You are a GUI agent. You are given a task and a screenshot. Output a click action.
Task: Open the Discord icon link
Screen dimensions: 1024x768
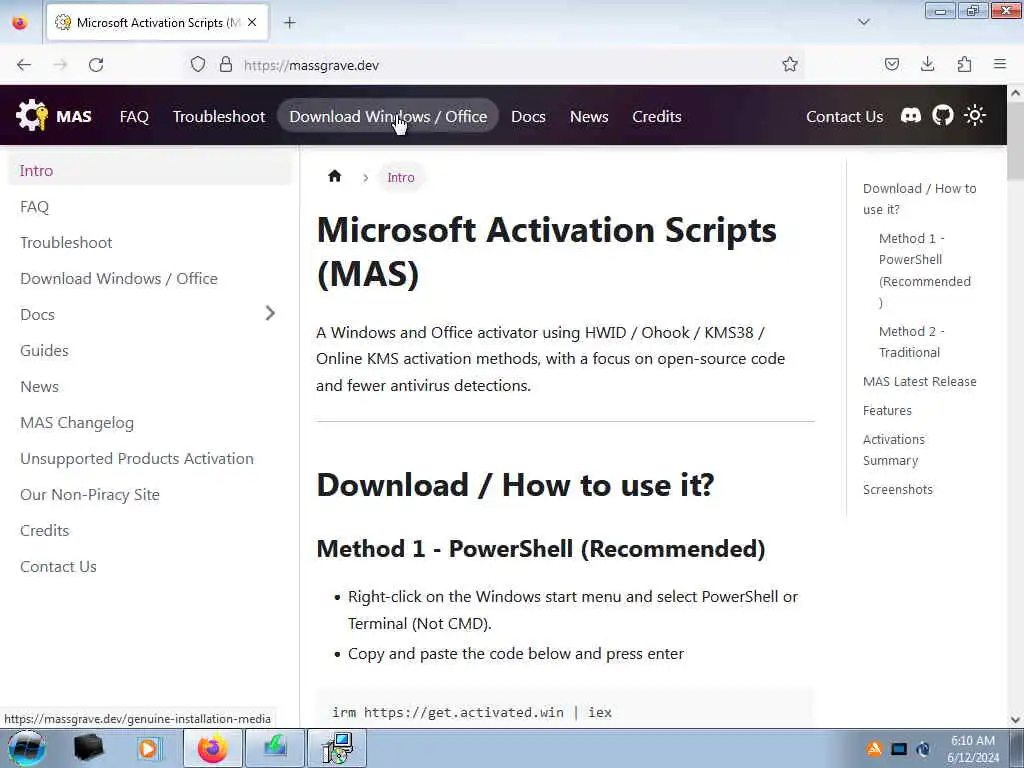[910, 116]
